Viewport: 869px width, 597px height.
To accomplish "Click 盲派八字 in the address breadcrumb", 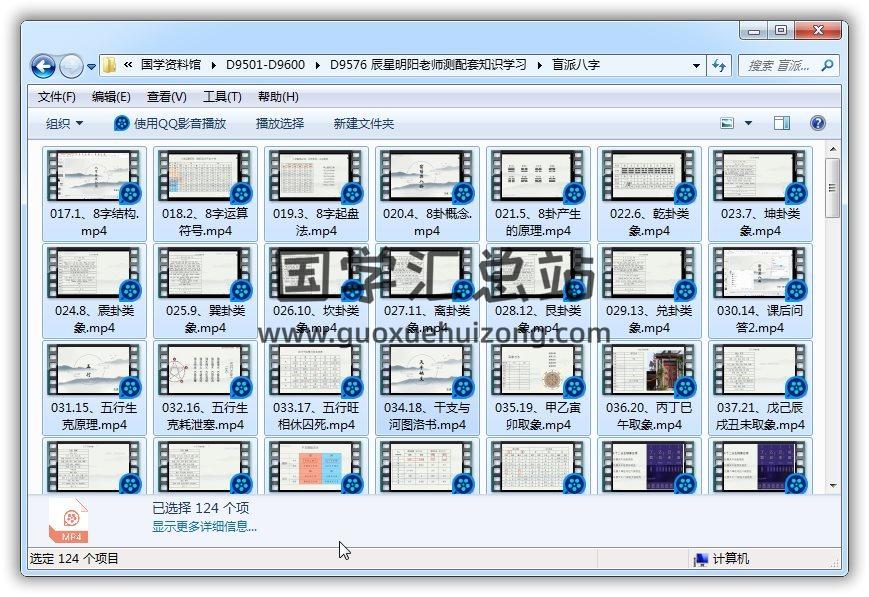I will coord(576,65).
